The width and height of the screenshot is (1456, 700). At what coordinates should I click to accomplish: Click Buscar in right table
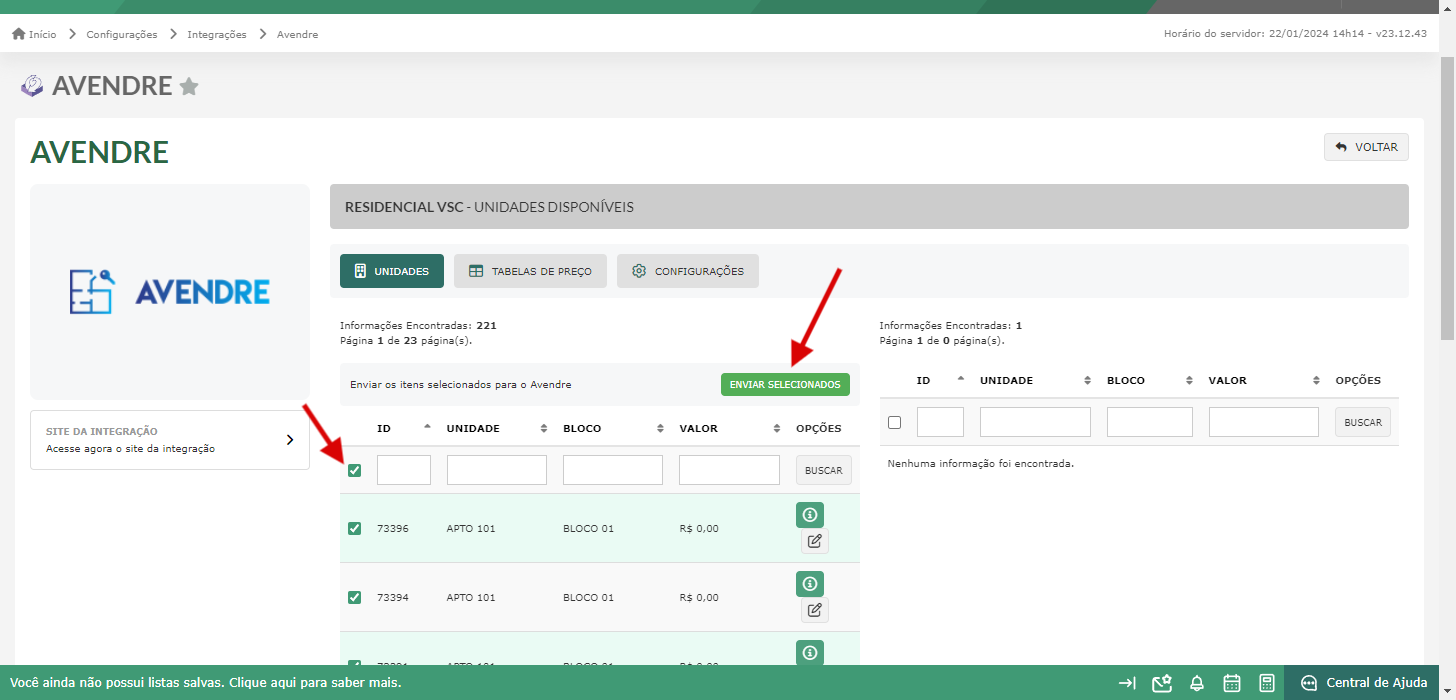click(x=1362, y=422)
